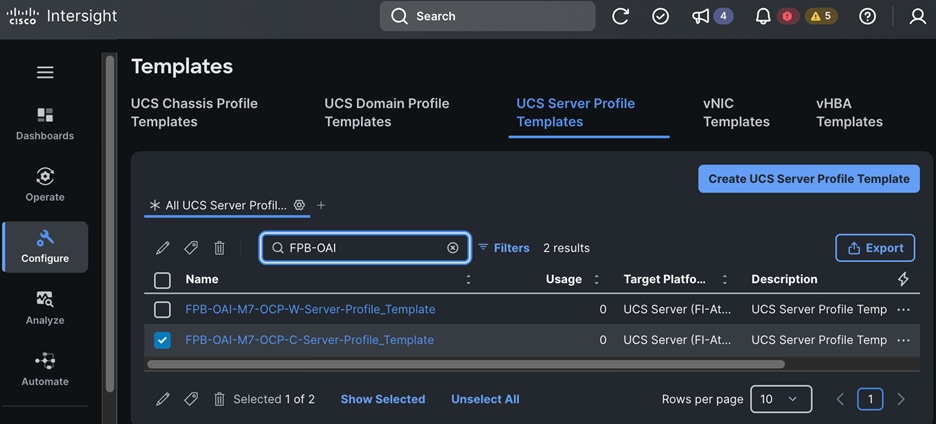936x424 pixels.
Task: Click the lightning bolt column header icon
Action: point(903,279)
